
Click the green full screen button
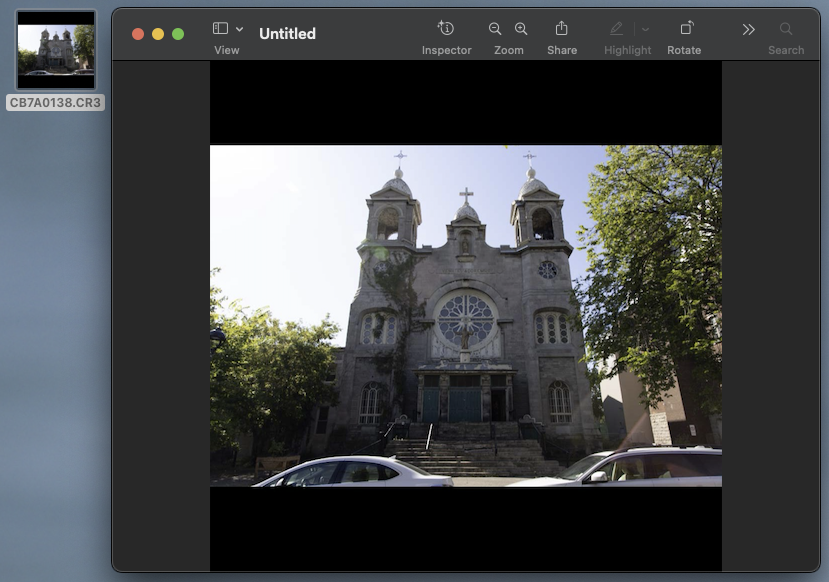[178, 34]
